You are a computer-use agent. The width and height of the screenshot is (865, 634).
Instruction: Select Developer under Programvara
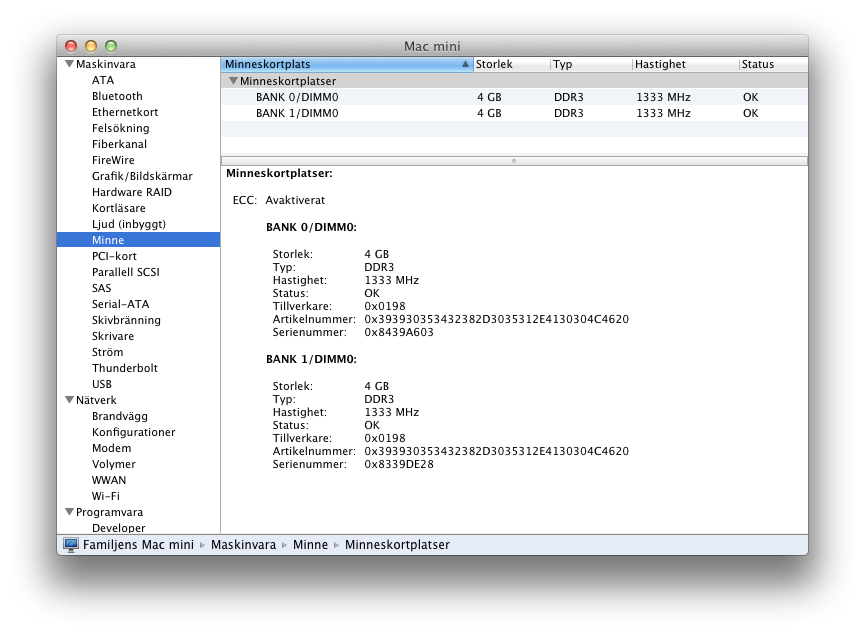pos(119,528)
